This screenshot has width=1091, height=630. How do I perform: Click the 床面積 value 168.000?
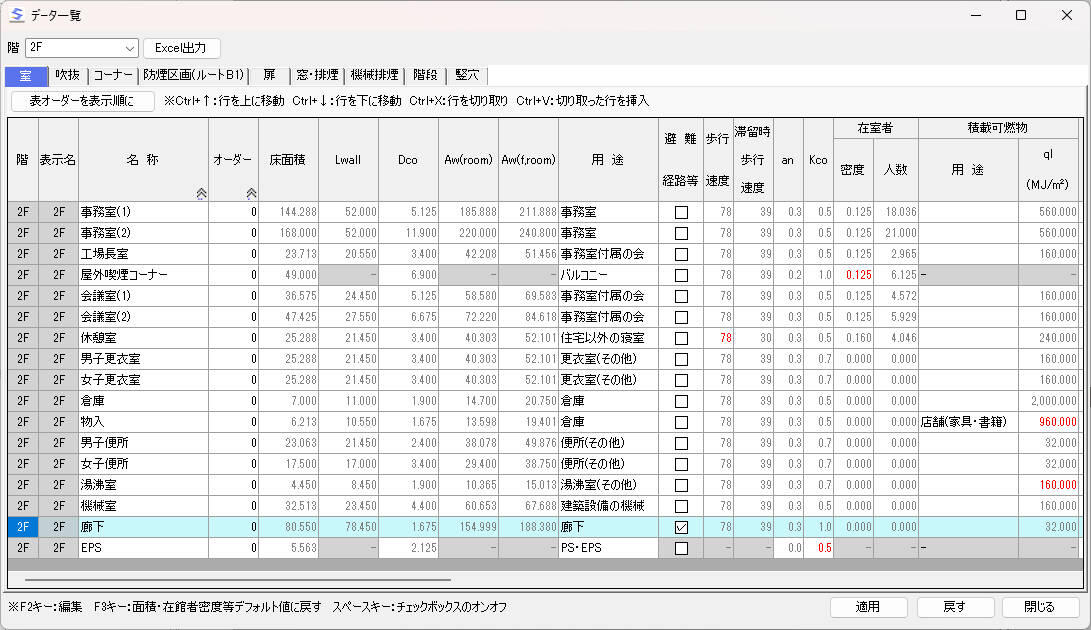coord(289,233)
